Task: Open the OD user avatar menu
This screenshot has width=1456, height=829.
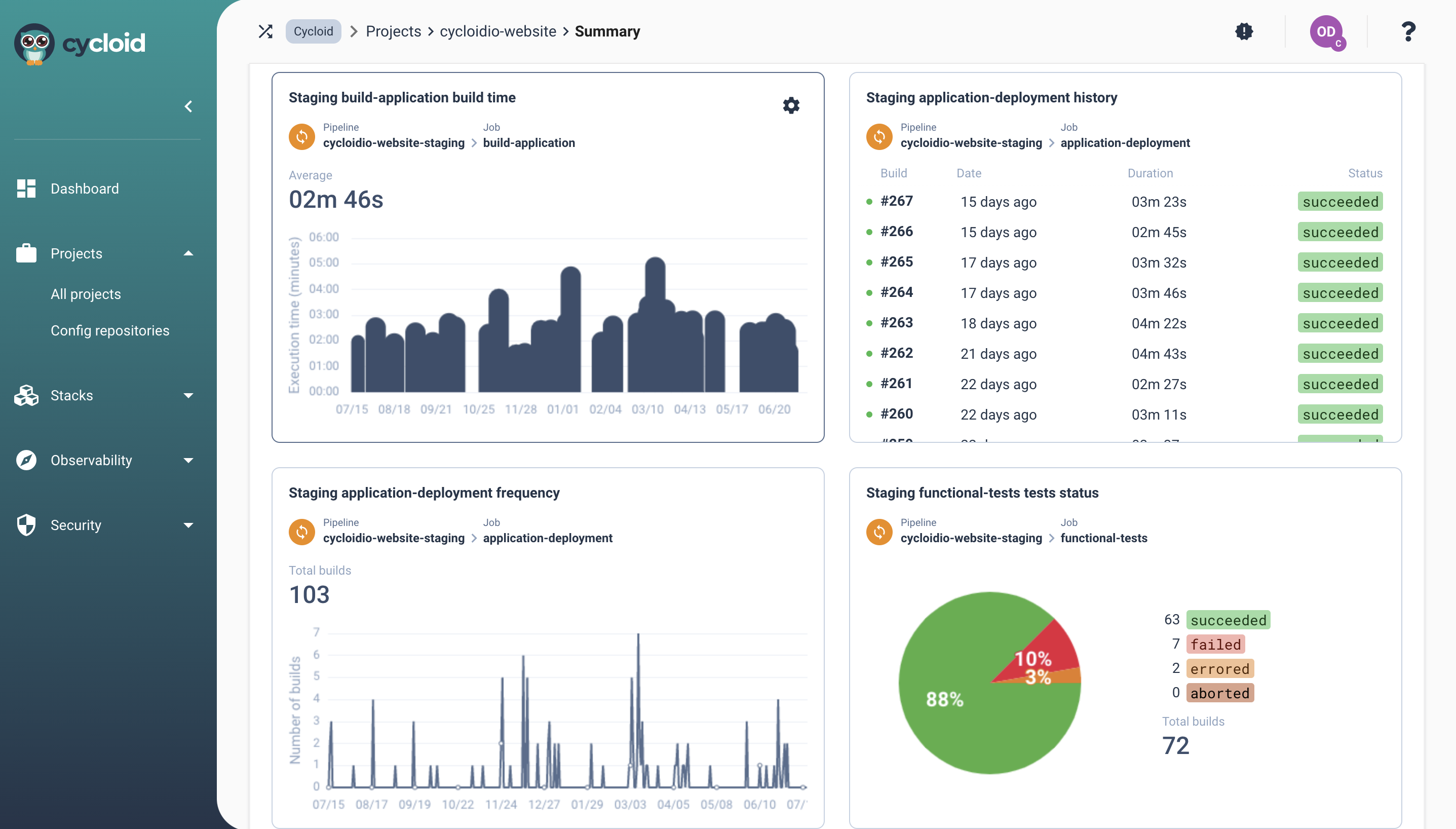Action: pos(1327,32)
